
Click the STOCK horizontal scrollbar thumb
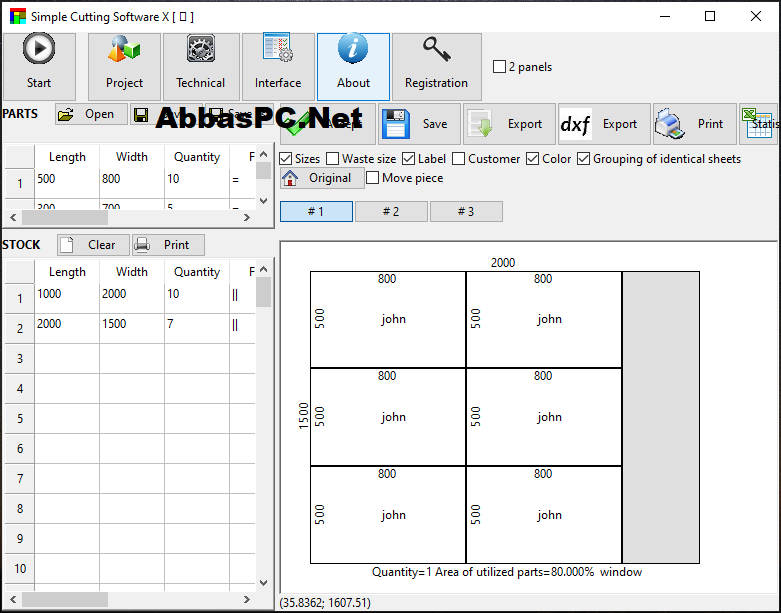(65, 600)
